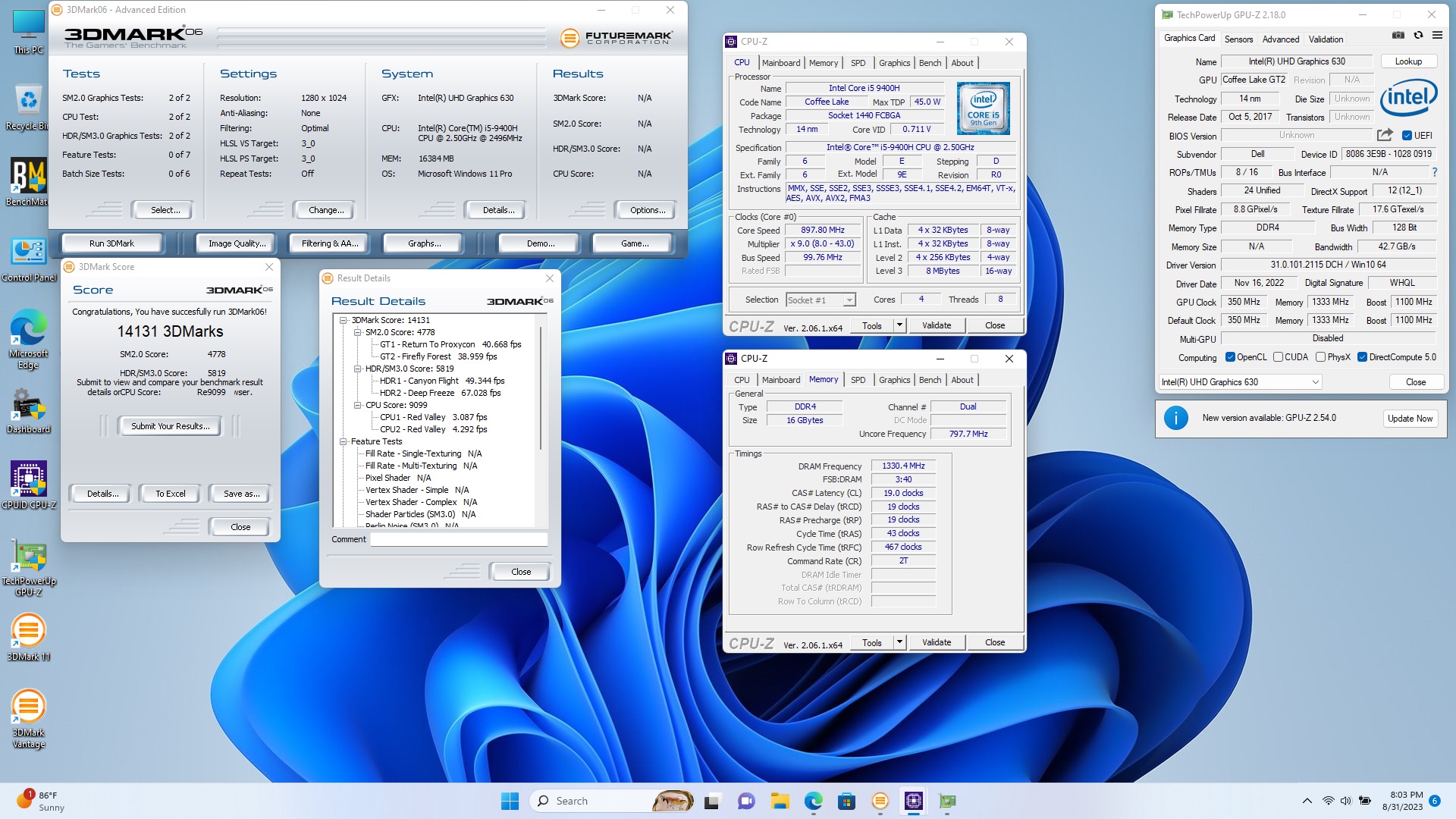
Task: Click Update Now in the GPU-Z notice
Action: click(1410, 418)
